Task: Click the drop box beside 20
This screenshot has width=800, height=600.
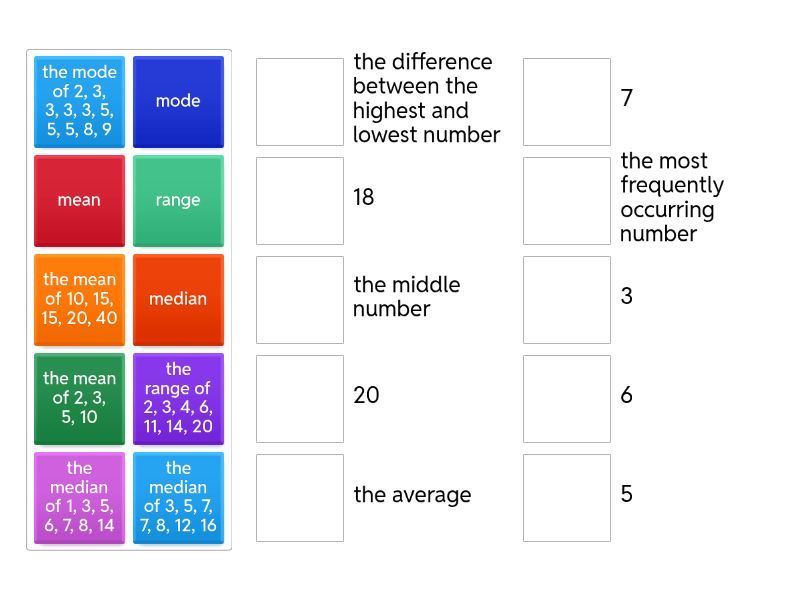Action: point(300,399)
